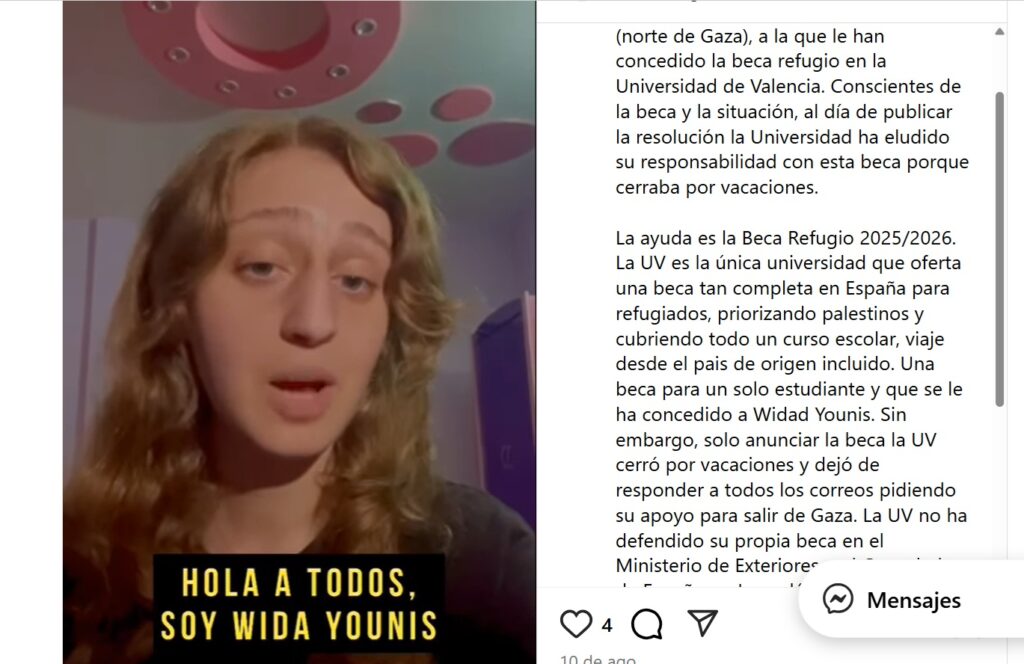
Task: Click the scrollbar track below the thumb
Action: click(999, 483)
